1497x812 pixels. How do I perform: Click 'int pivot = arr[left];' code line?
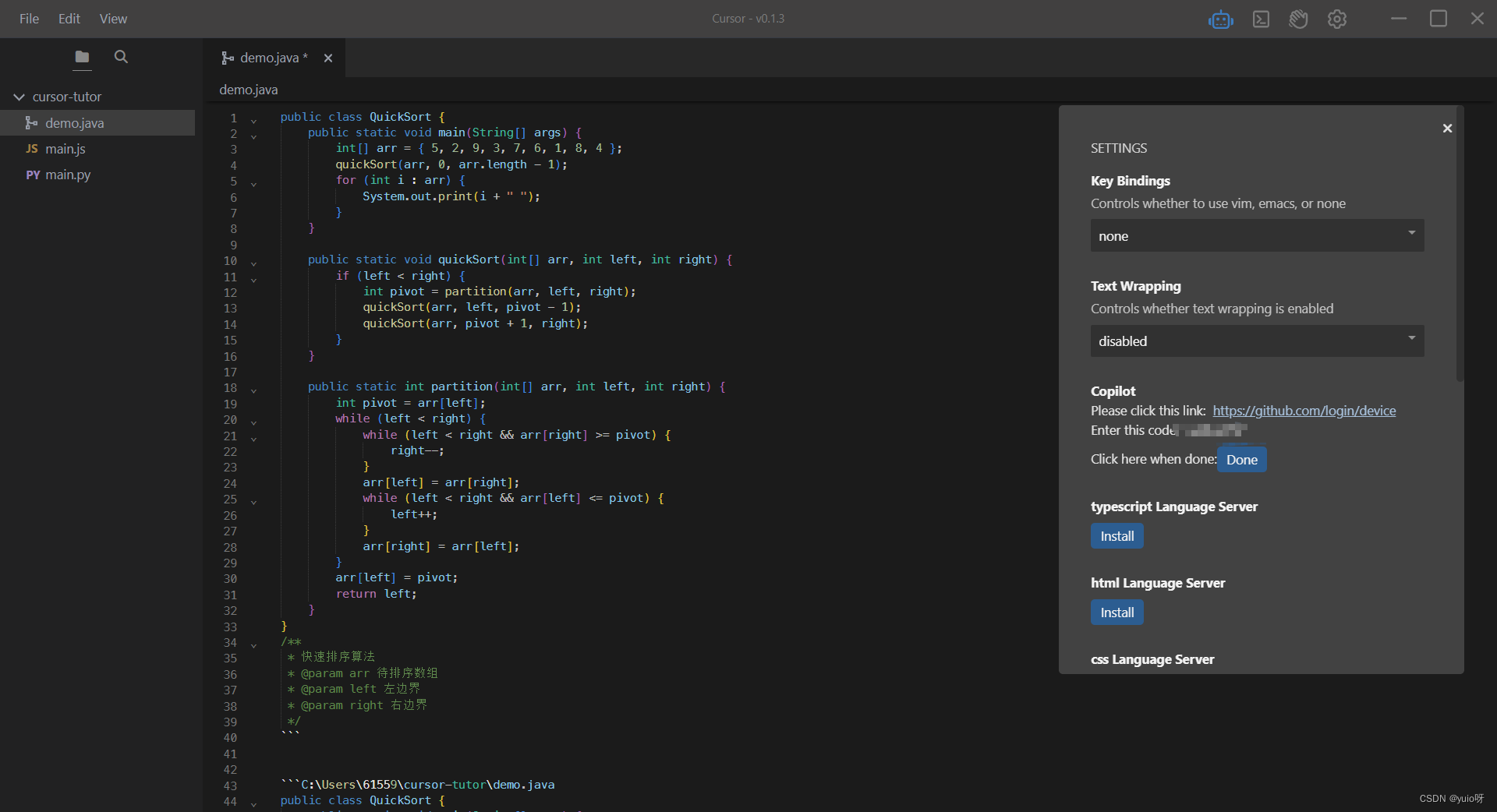point(410,403)
